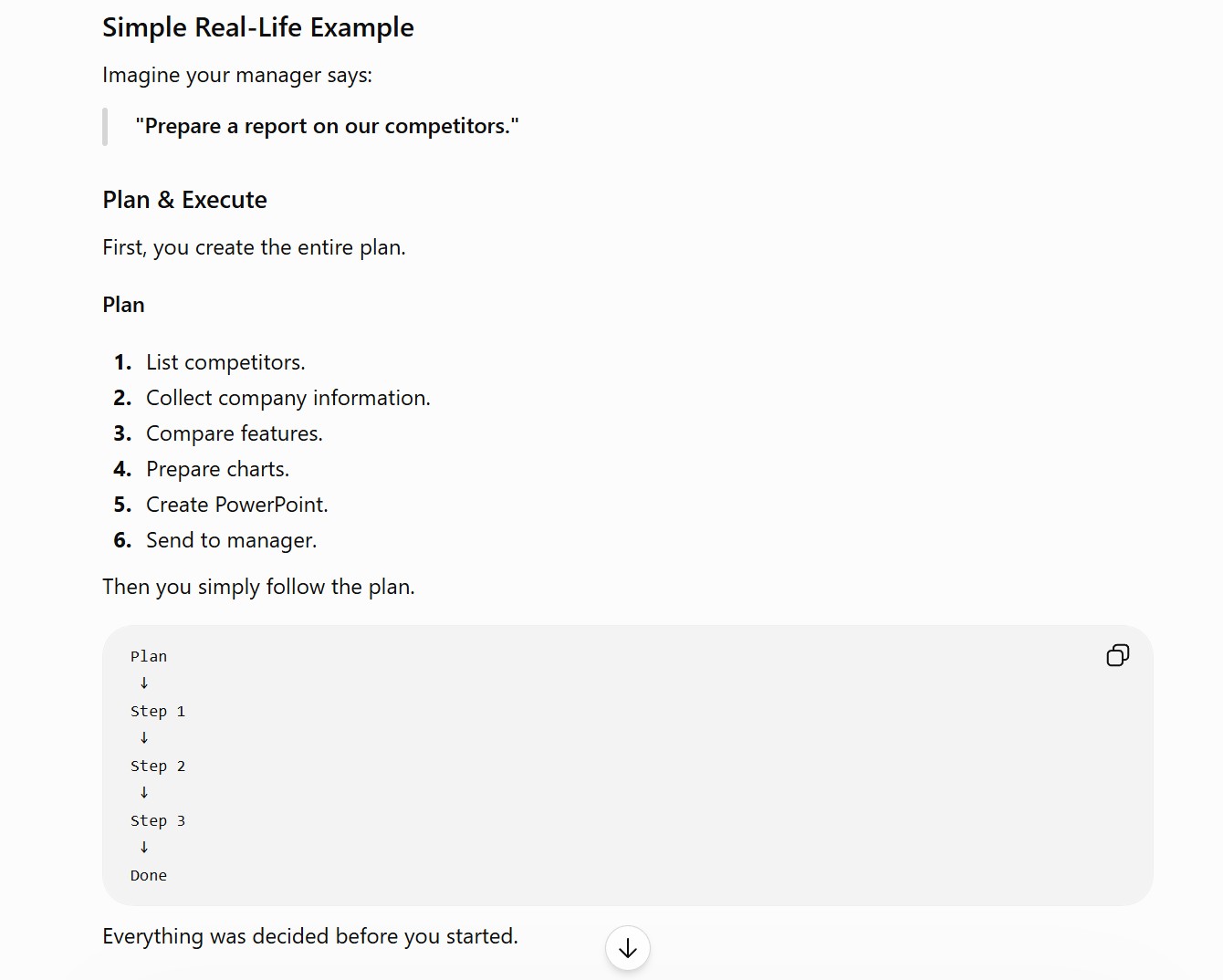Click list item "Send to manager."
Viewport: 1223px width, 980px height.
pos(232,540)
